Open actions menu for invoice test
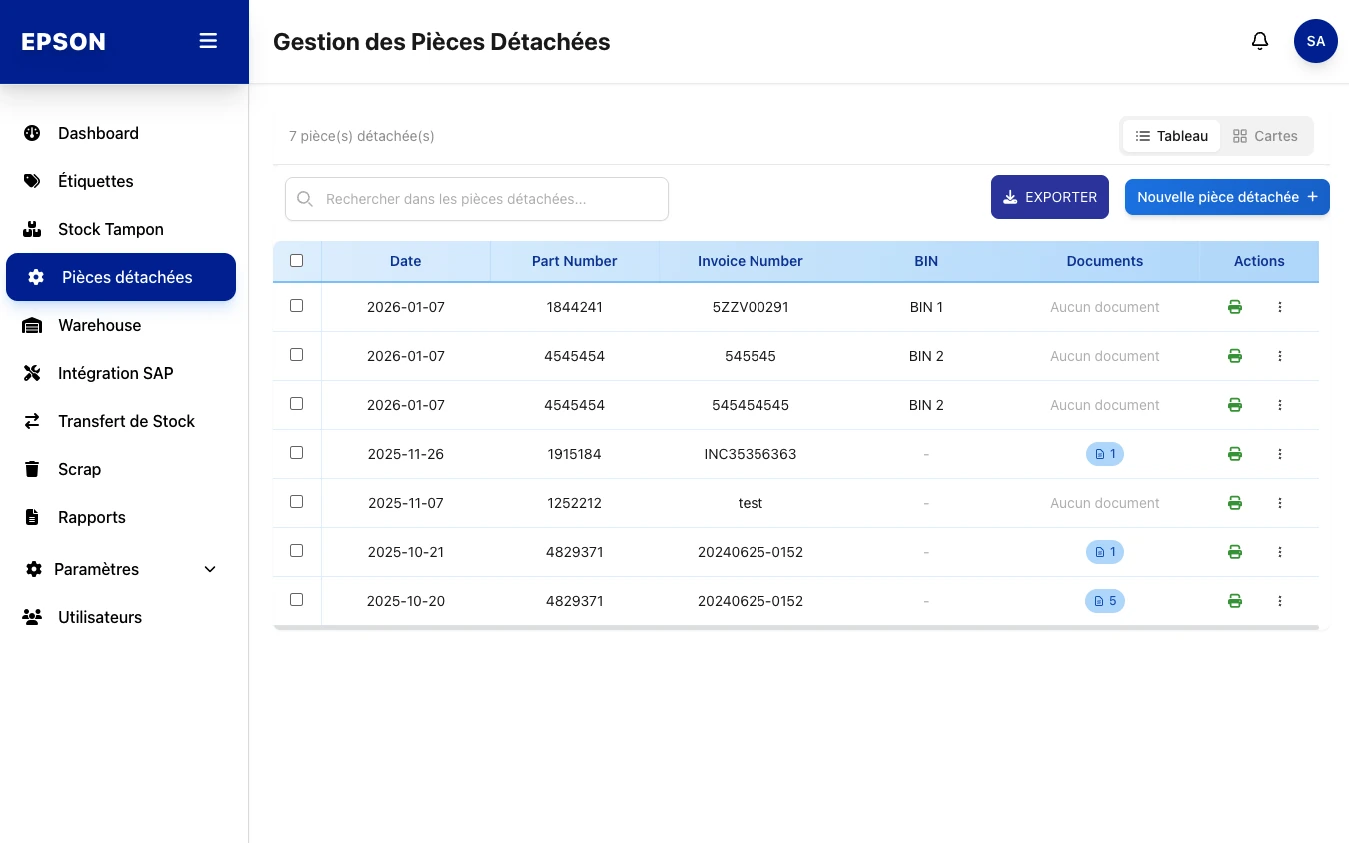Image resolution: width=1349 pixels, height=843 pixels. pyautogui.click(x=1280, y=503)
